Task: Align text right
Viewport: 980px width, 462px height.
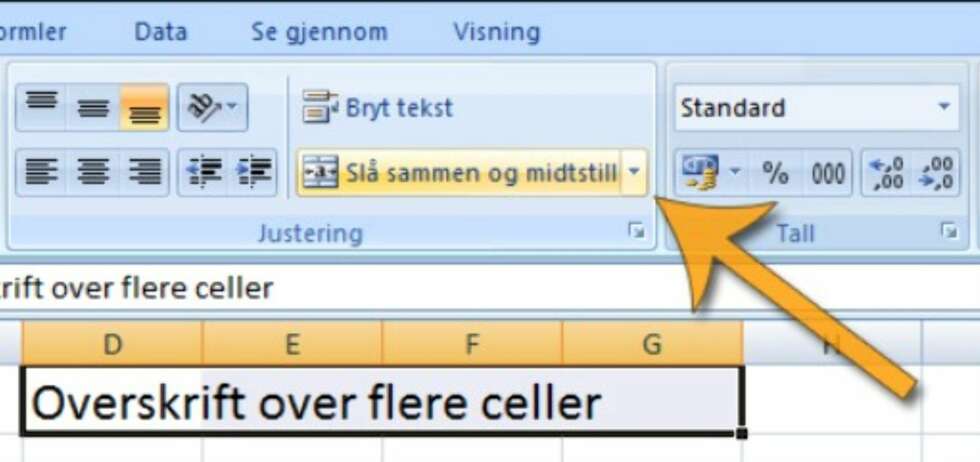Action: [x=144, y=172]
